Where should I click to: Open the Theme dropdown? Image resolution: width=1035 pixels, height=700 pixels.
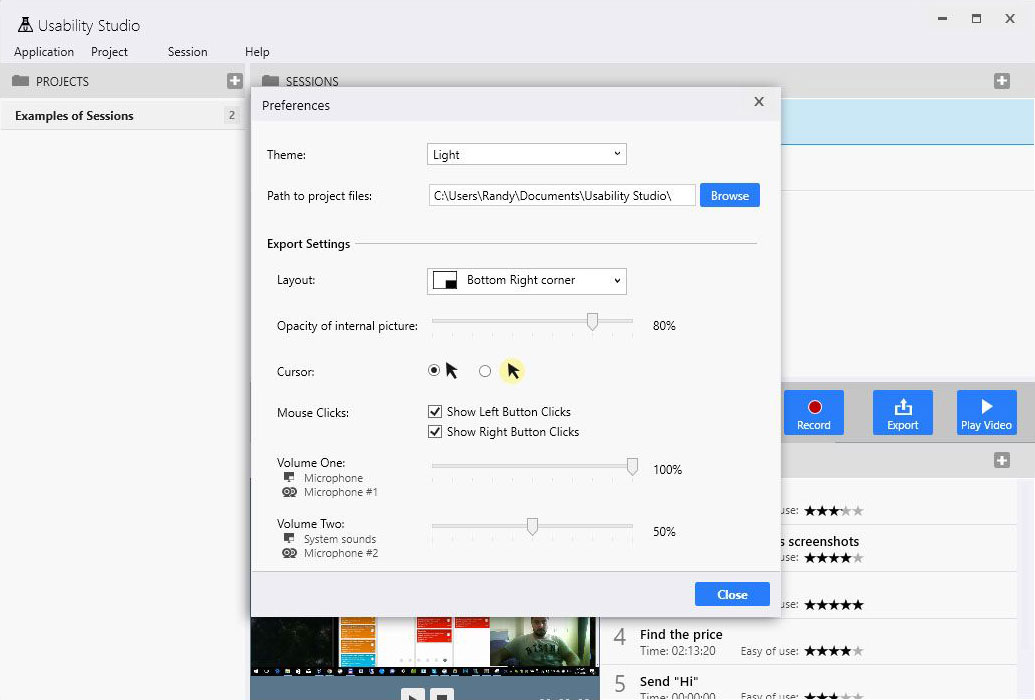527,155
